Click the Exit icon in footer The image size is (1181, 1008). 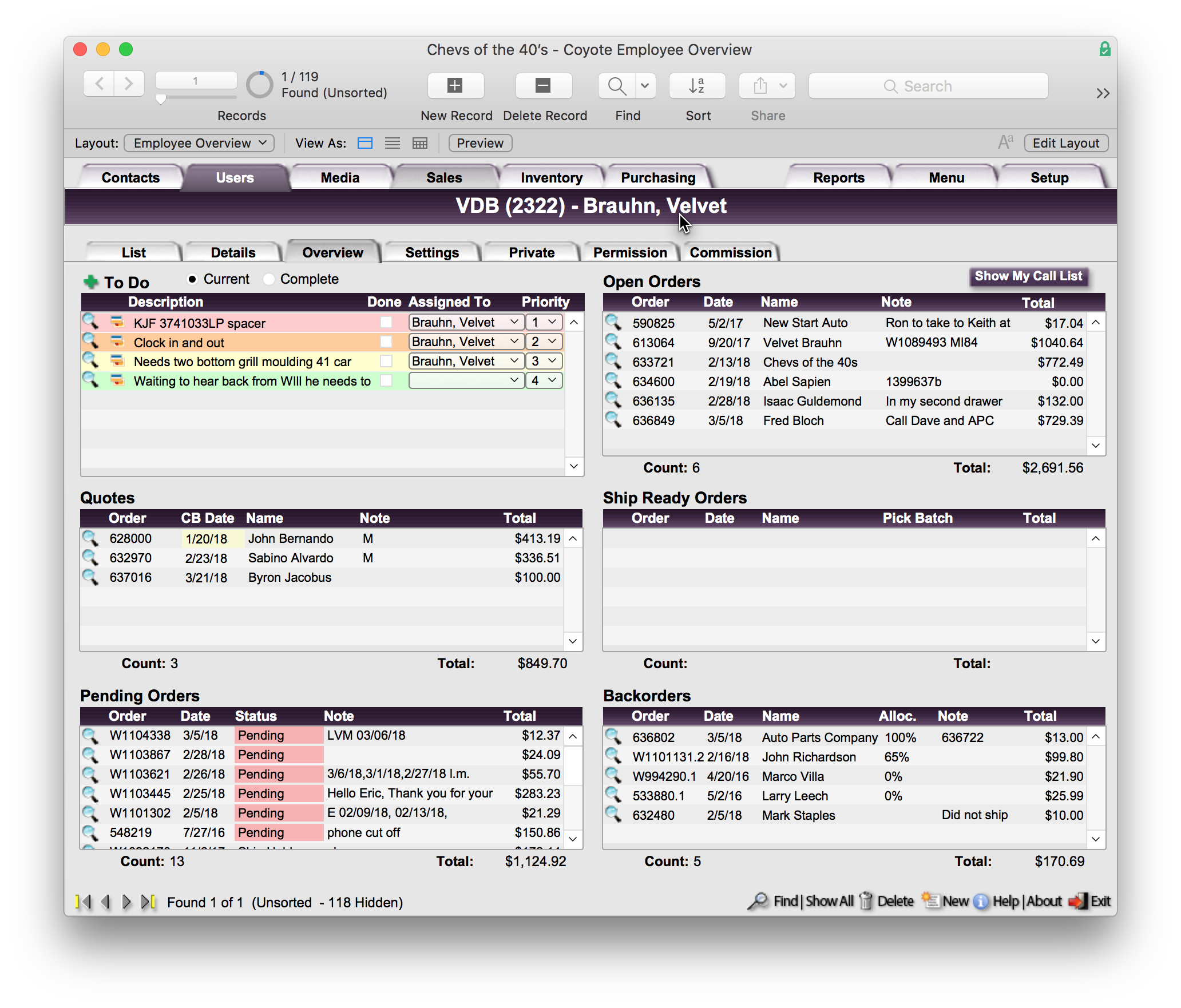(1078, 901)
